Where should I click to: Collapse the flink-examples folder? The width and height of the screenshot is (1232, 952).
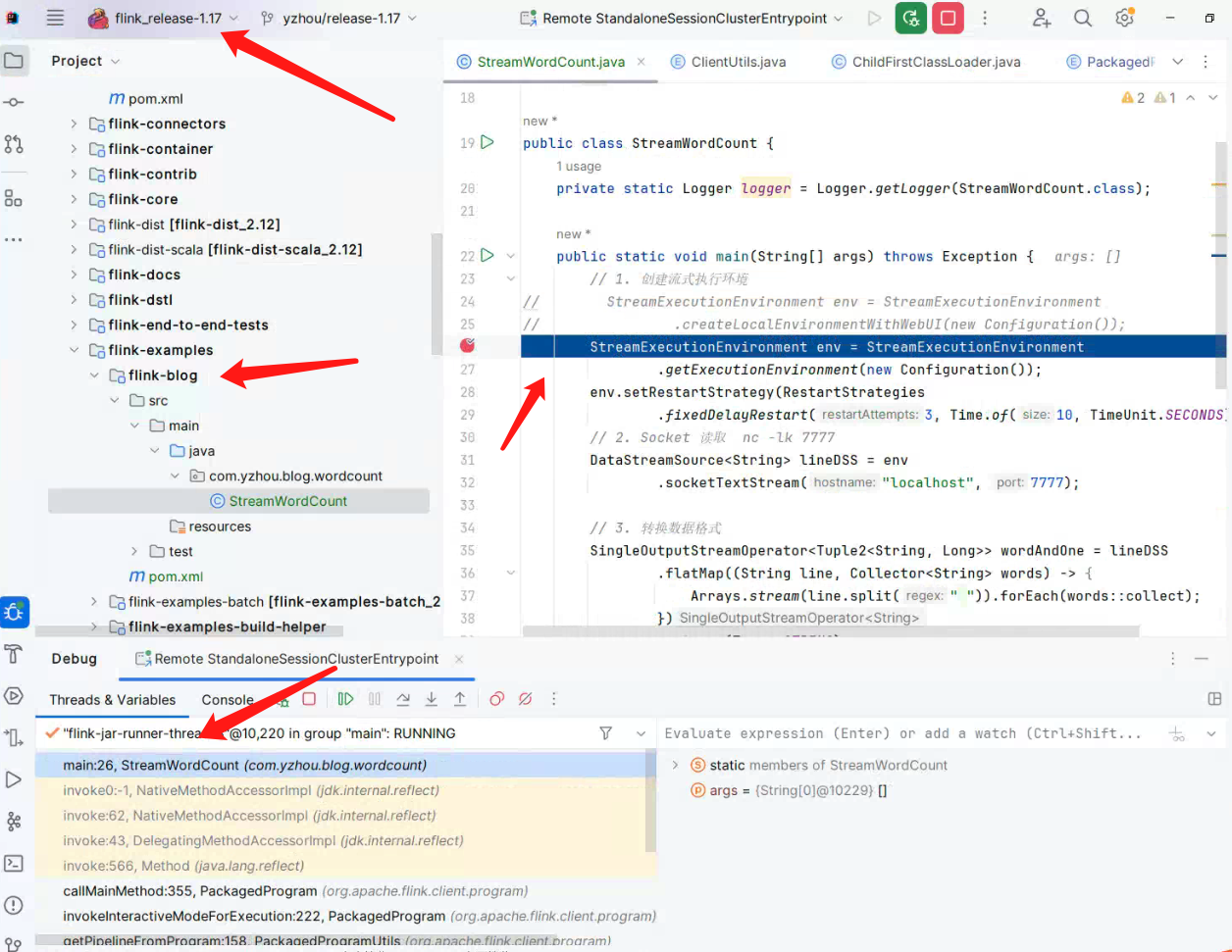coord(74,350)
